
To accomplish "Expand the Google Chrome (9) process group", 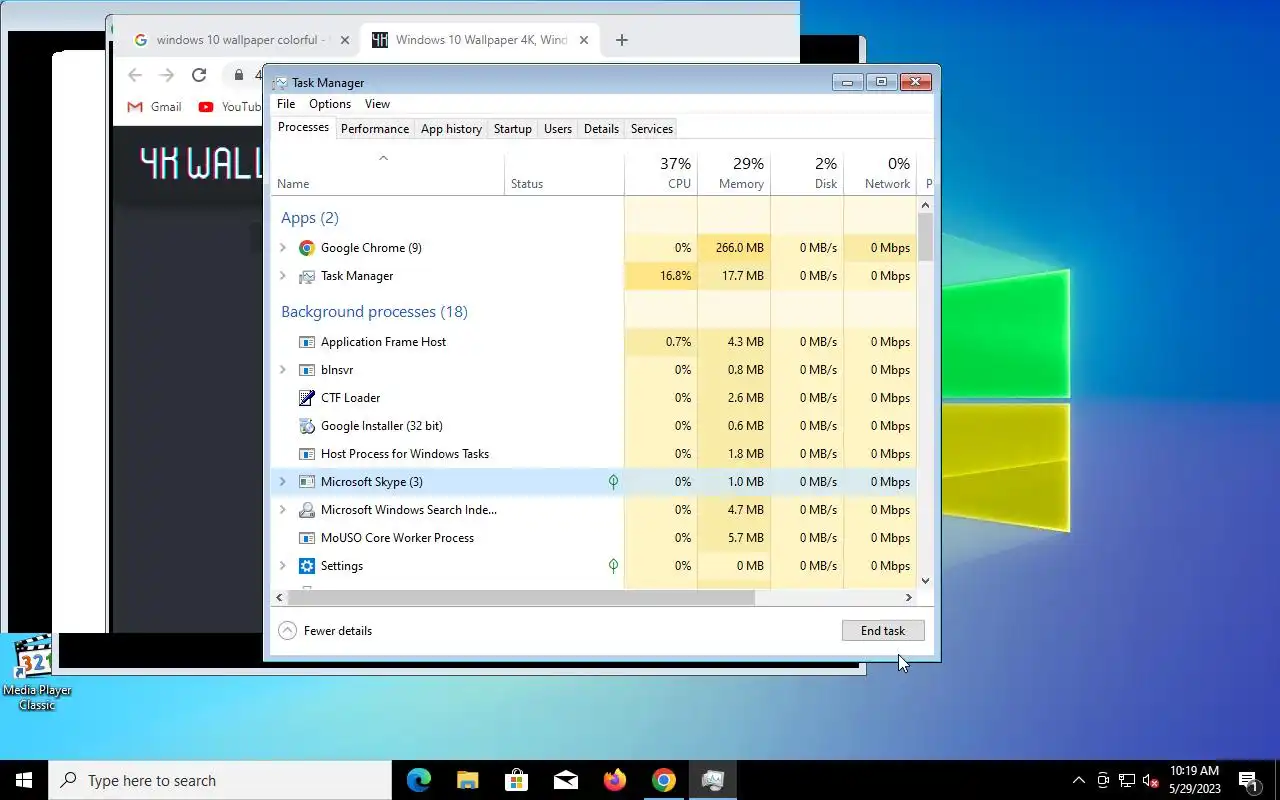I will pos(283,248).
